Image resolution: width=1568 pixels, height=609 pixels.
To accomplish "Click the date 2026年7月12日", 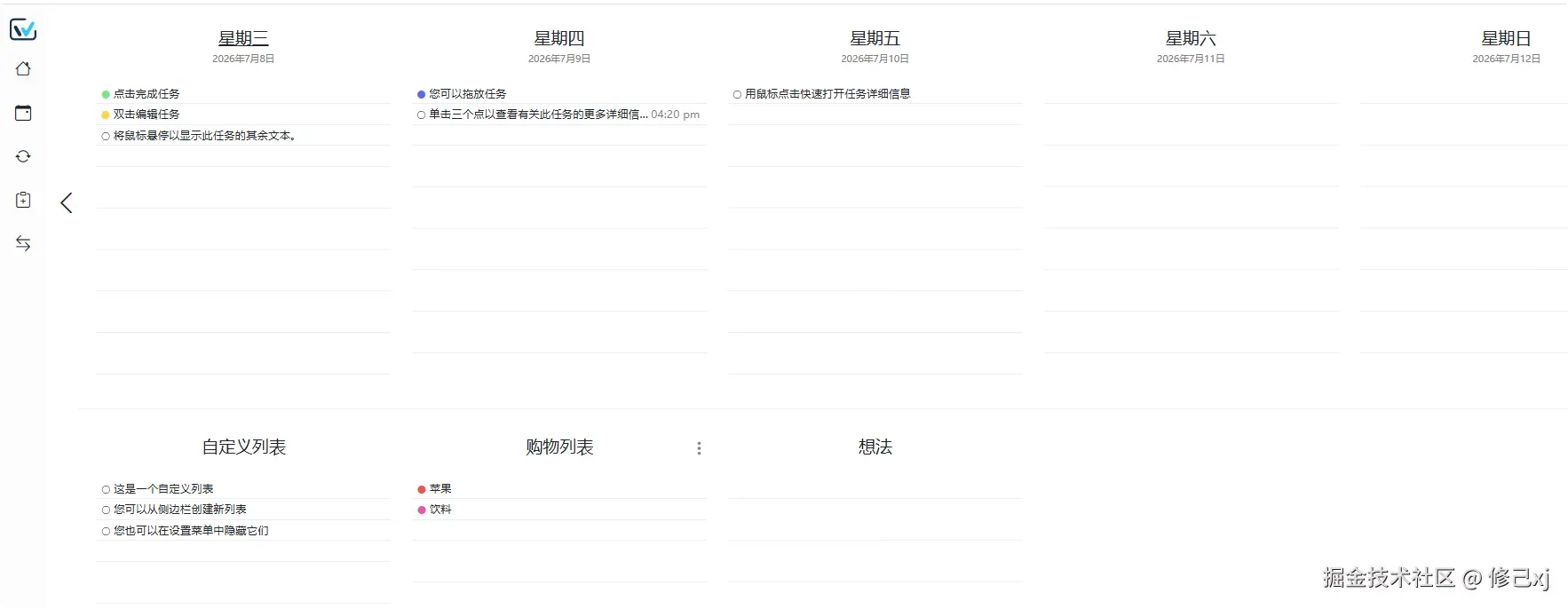I will click(x=1506, y=59).
